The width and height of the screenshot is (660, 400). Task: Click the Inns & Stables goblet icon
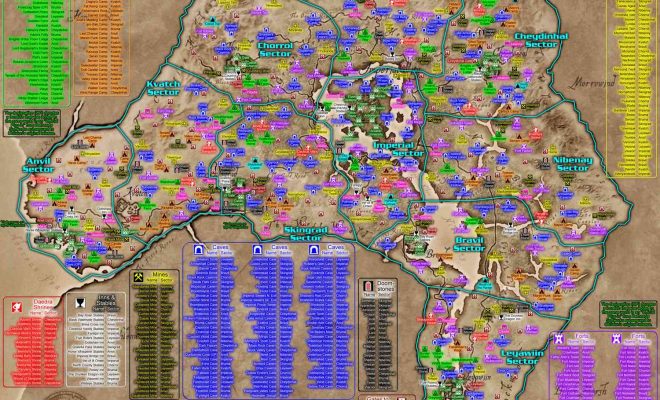tap(79, 303)
